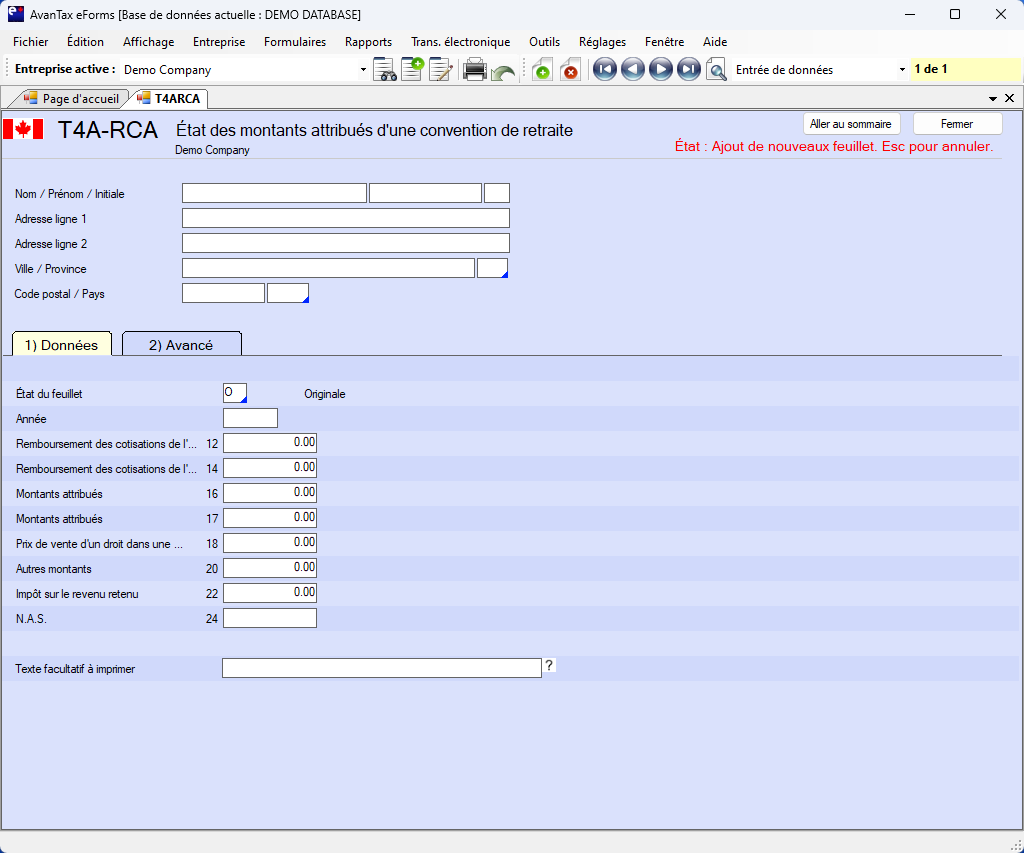
Task: Click the green undo arrow icon
Action: (x=503, y=72)
